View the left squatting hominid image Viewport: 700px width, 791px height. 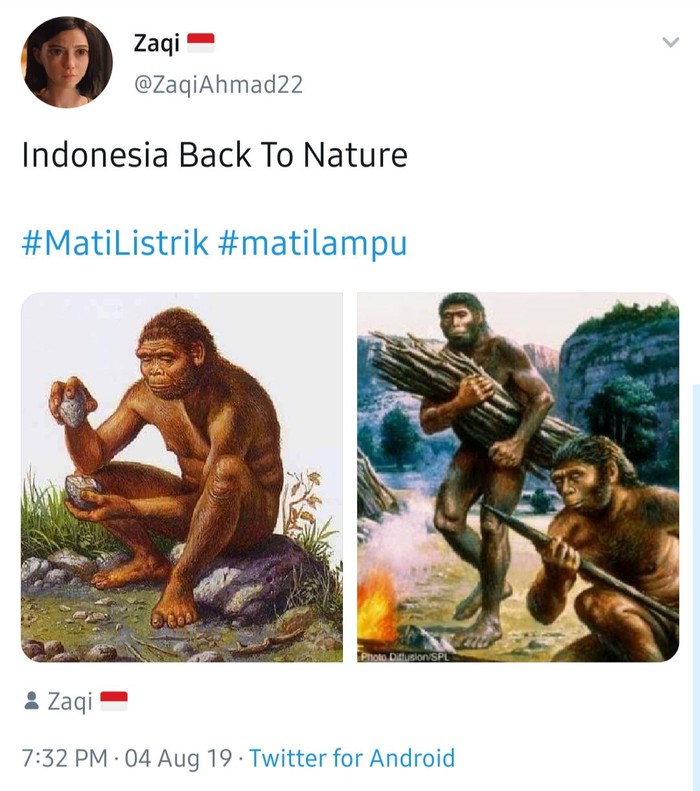pyautogui.click(x=182, y=477)
